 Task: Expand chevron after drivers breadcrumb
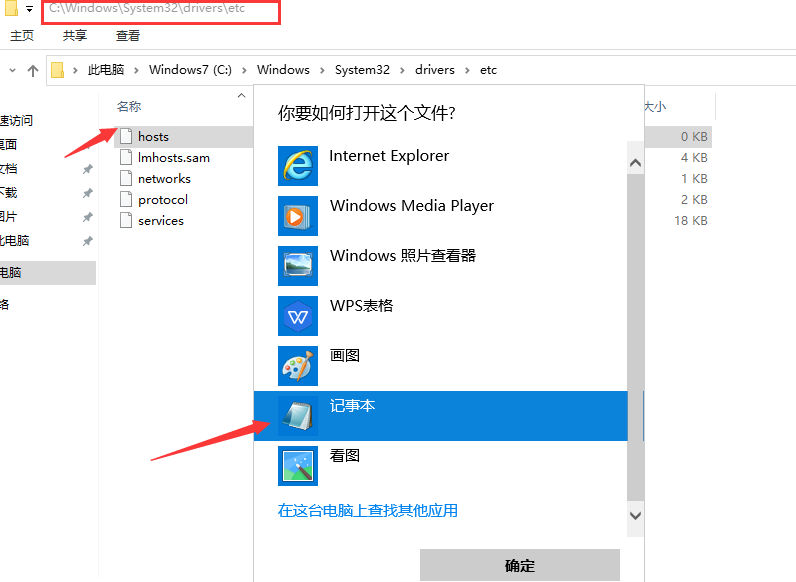point(467,70)
